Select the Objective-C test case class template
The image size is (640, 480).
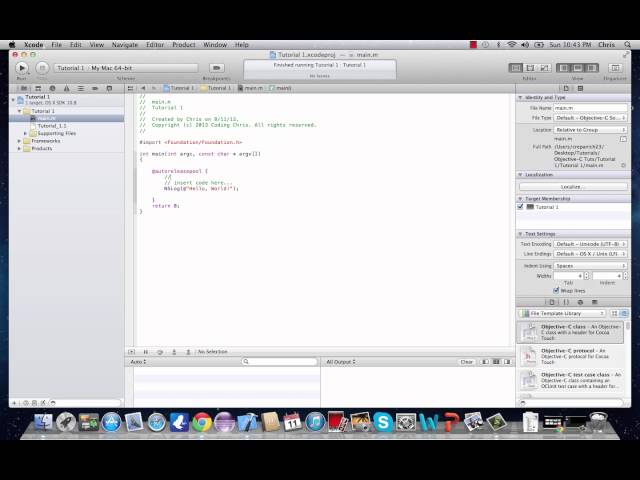(570, 380)
